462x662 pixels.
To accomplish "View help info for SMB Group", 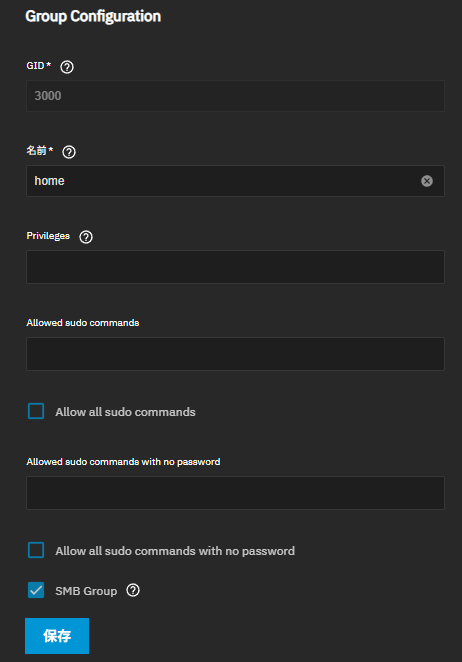I will click(x=133, y=590).
